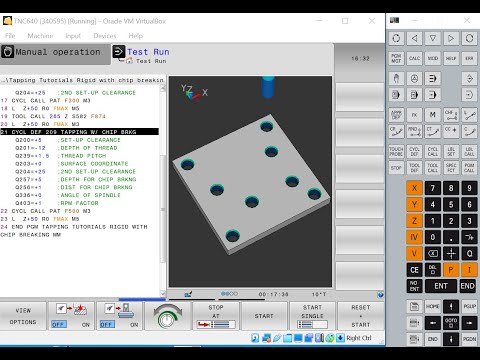Click the gray STOP key on keypad
Image resolution: width=480 pixels, height=360 pixels.
(396, 168)
